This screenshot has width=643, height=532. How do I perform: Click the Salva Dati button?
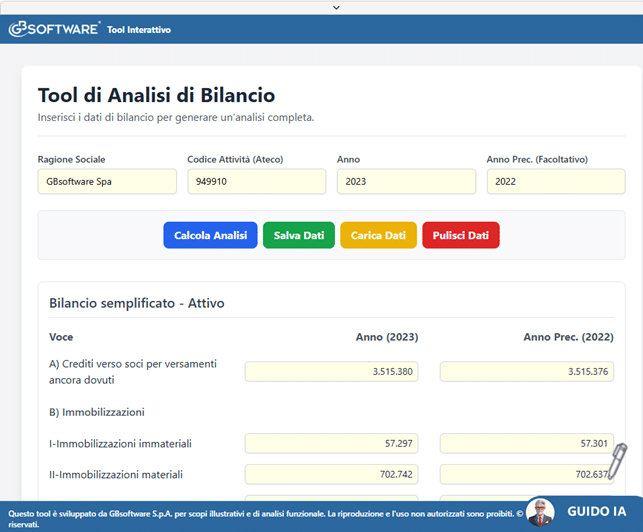[299, 235]
